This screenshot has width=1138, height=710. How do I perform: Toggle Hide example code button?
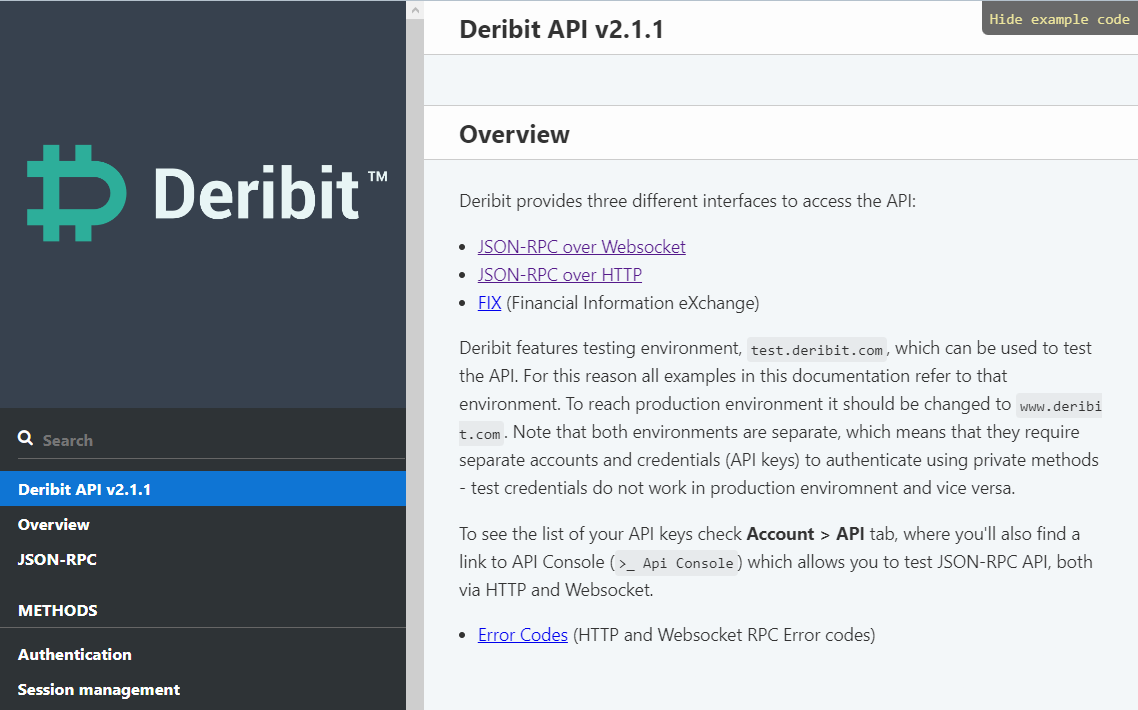(x=1059, y=19)
